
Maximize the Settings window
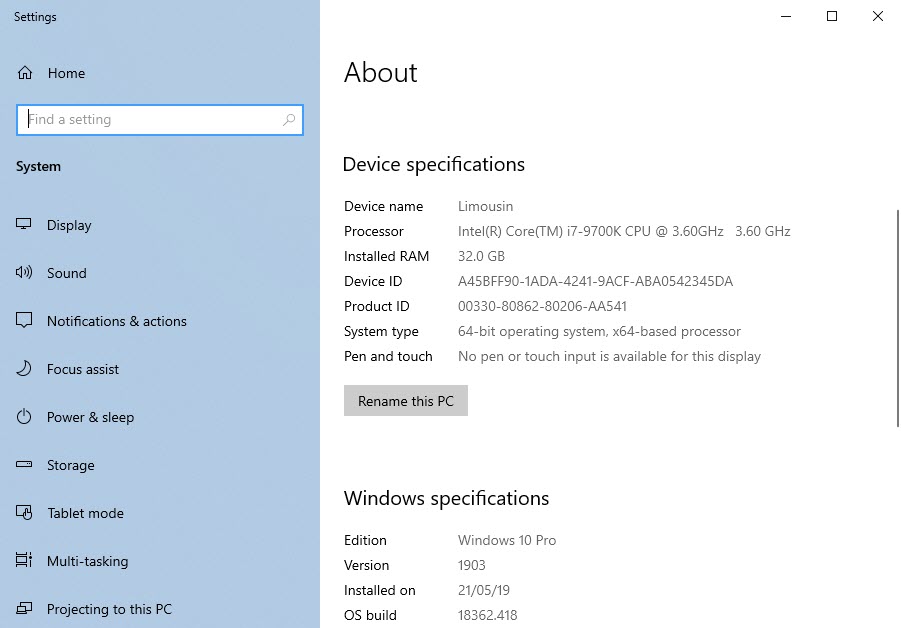pyautogui.click(x=831, y=16)
